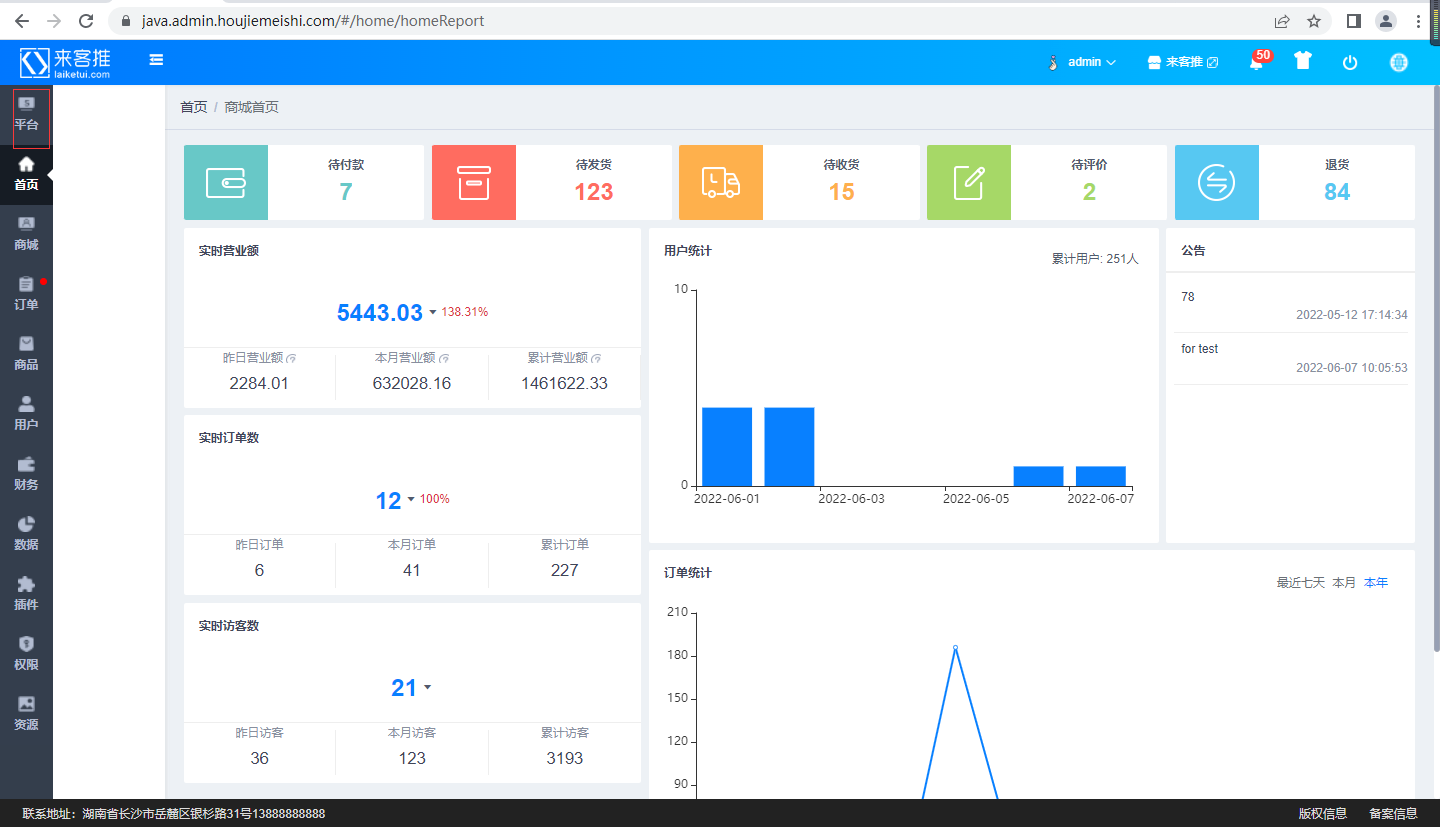This screenshot has height=827, width=1440.
Task: Open 订单 in the sidebar
Action: pos(26,294)
